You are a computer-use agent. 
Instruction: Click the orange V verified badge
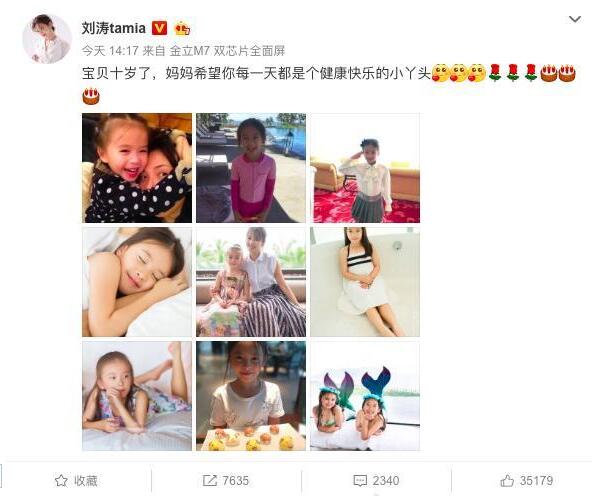click(x=159, y=28)
